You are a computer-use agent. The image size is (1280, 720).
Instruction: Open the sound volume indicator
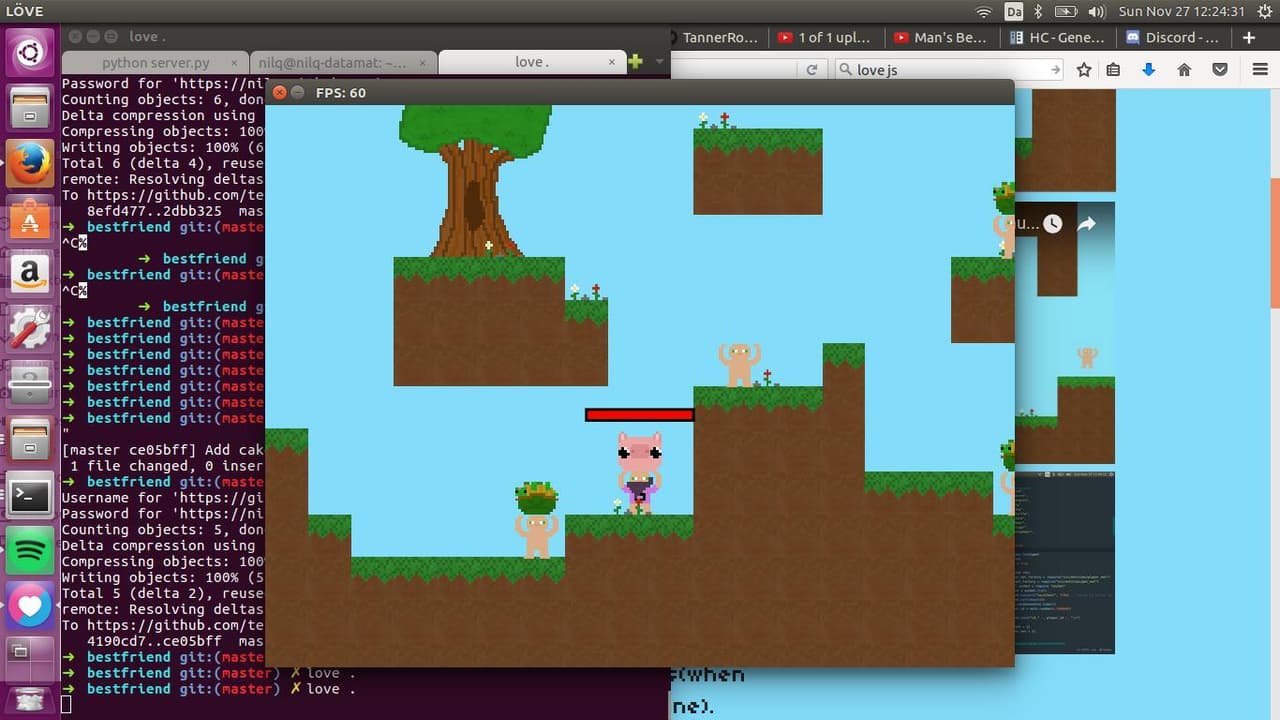[1097, 11]
